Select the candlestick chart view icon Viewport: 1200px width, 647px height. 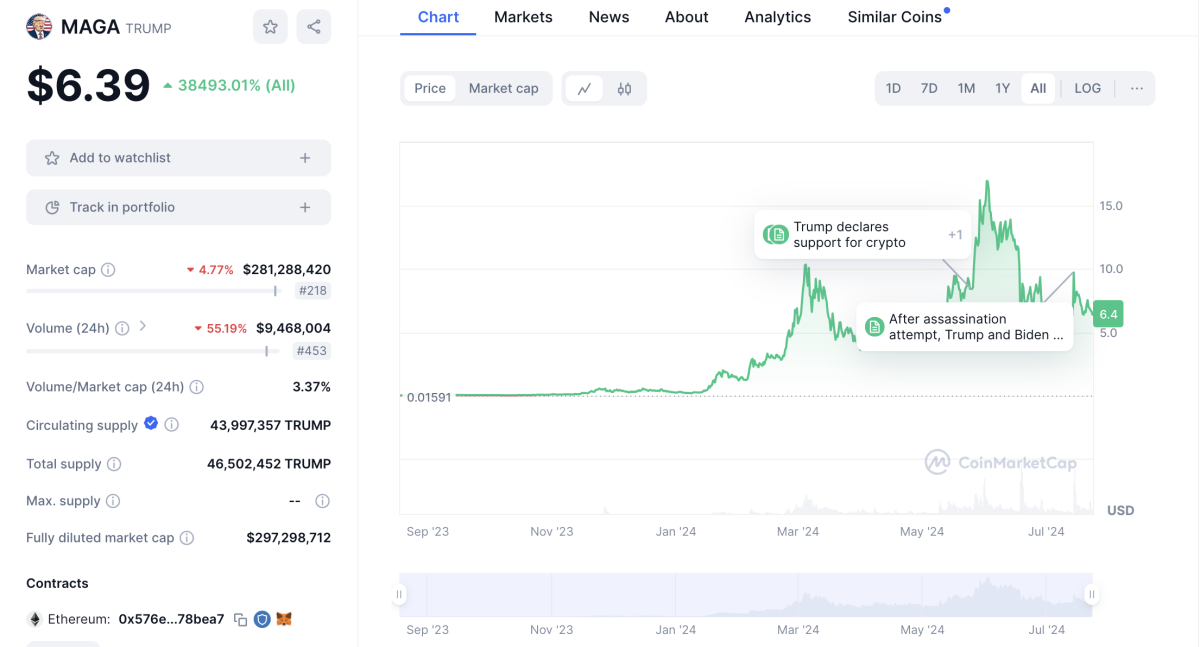[x=624, y=88]
